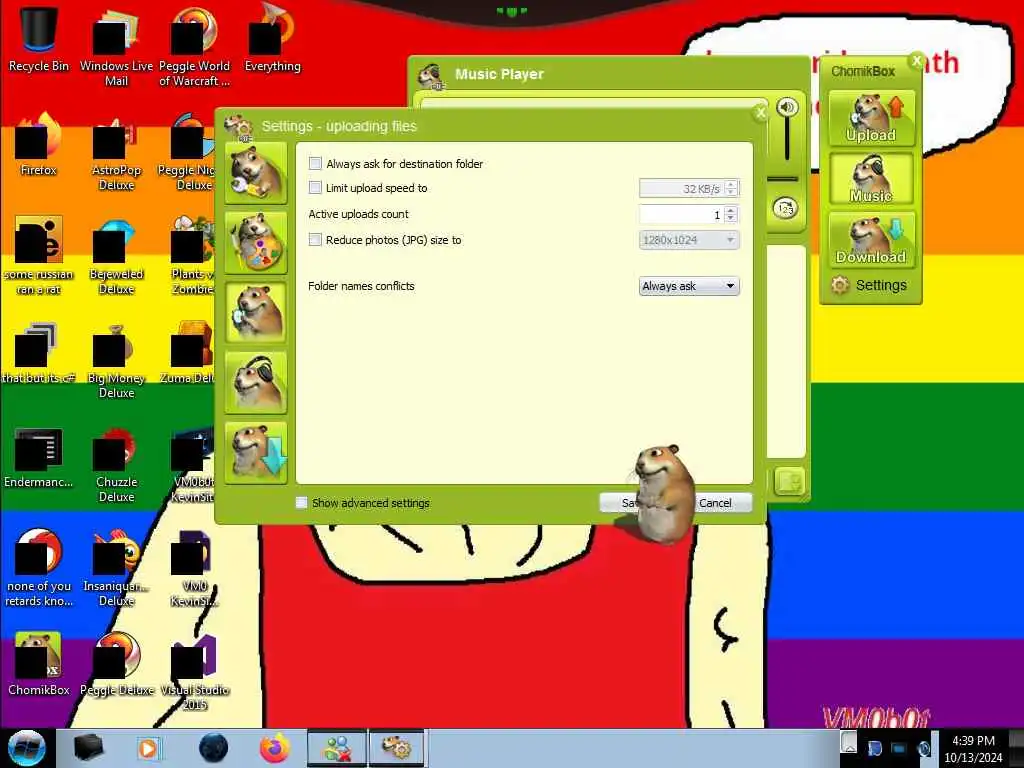Open Peggle World of Warcraft desktop icon
This screenshot has width=1024, height=768.
coord(194,46)
